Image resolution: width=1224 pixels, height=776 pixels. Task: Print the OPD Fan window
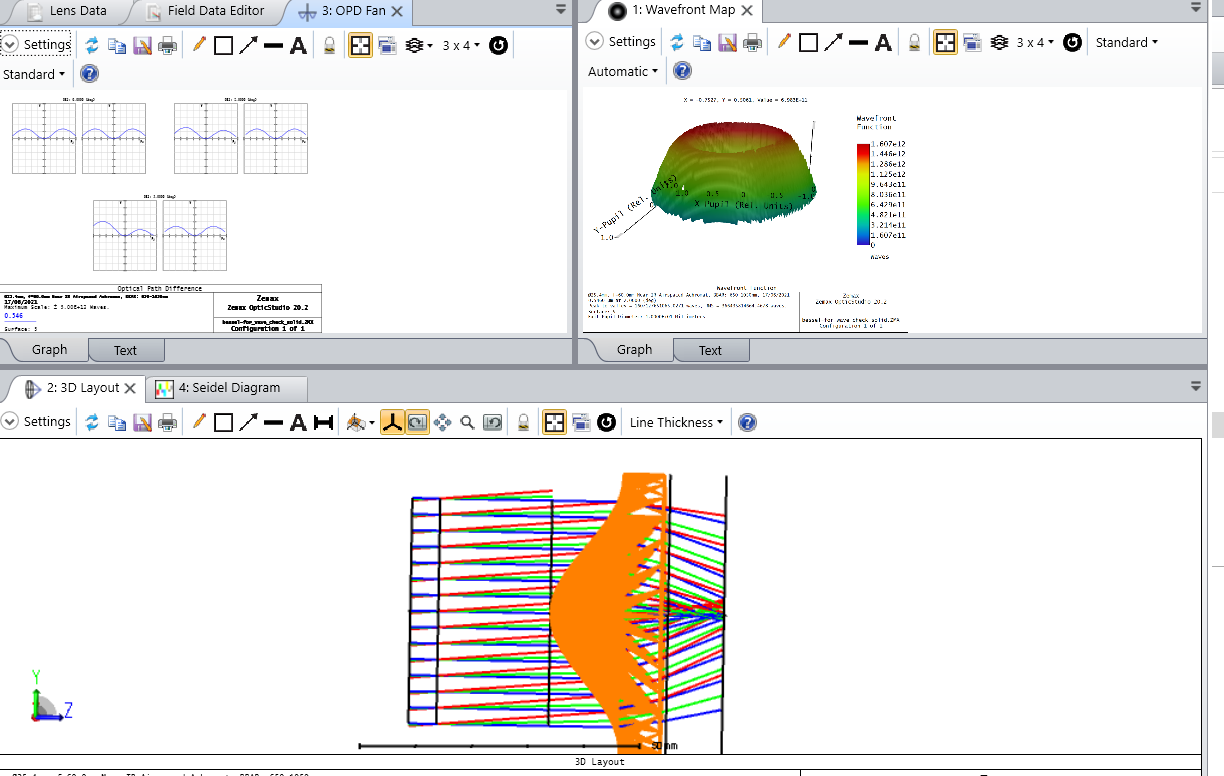(168, 45)
